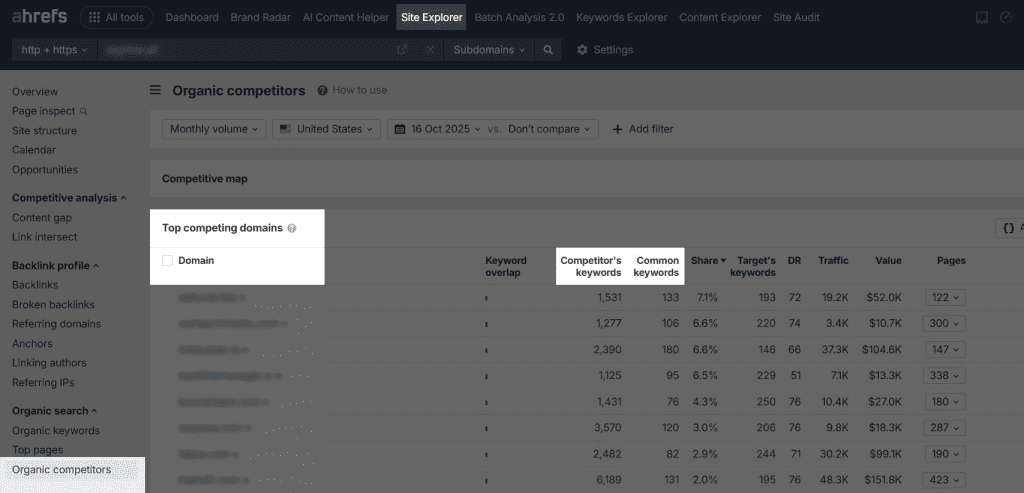Open Content Explorer
The height and width of the screenshot is (493, 1024).
click(720, 18)
